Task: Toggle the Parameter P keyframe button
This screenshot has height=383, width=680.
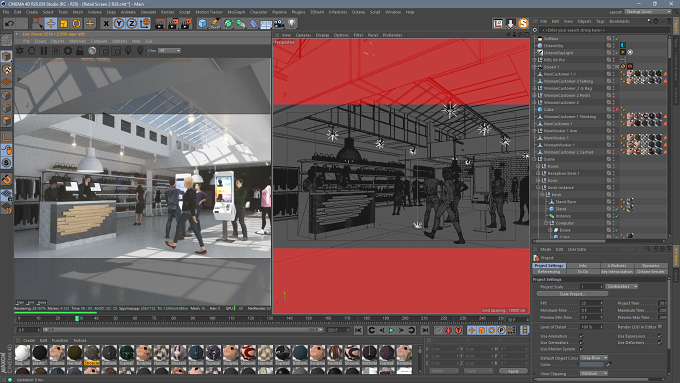Action: coord(501,331)
